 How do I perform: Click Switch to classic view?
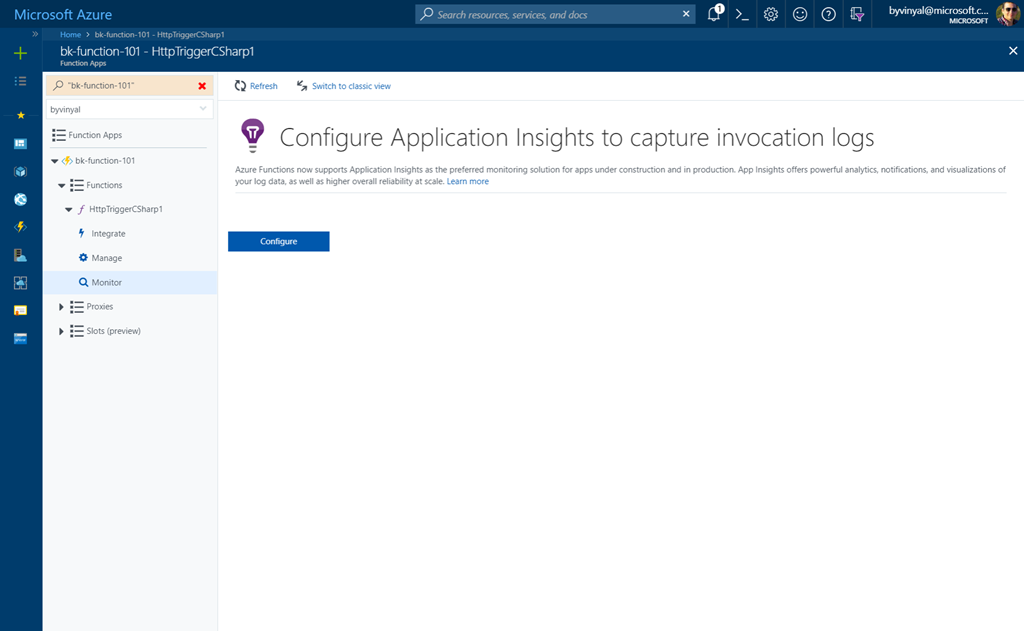350,86
